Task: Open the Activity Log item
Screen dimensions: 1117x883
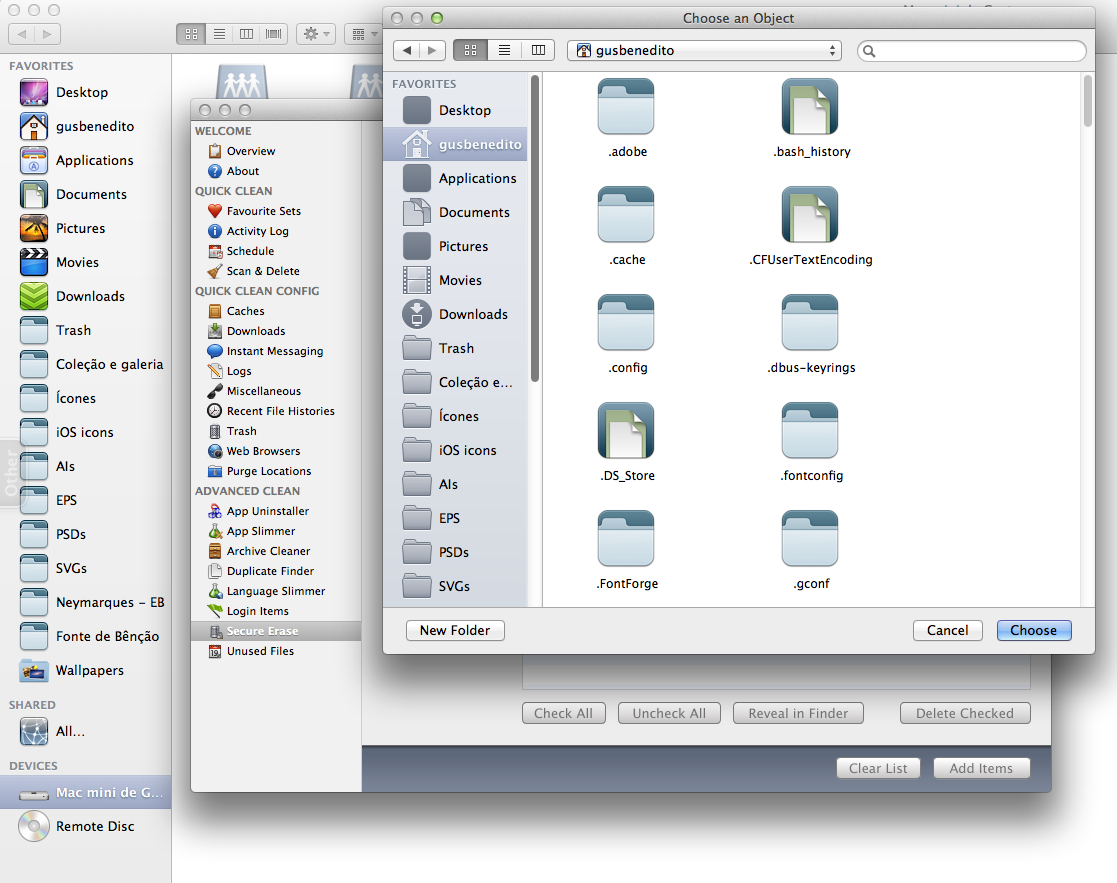Action: point(248,231)
